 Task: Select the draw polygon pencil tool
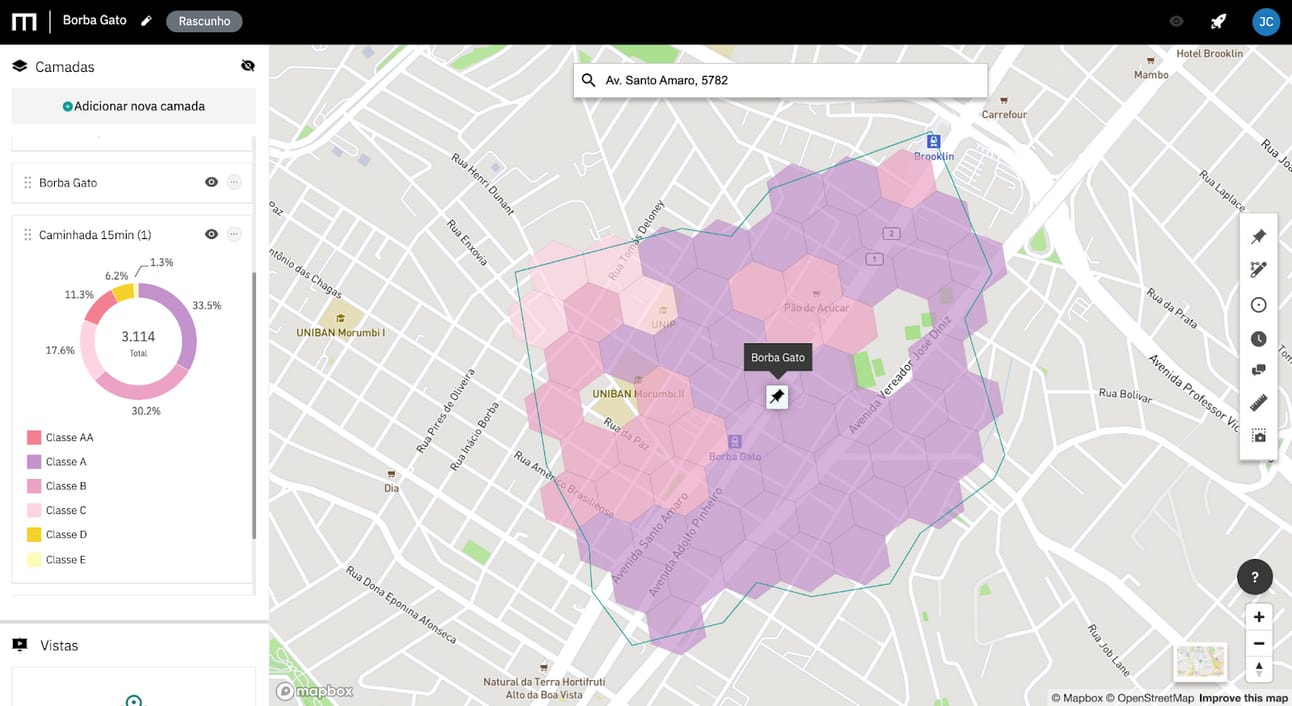(x=1259, y=270)
